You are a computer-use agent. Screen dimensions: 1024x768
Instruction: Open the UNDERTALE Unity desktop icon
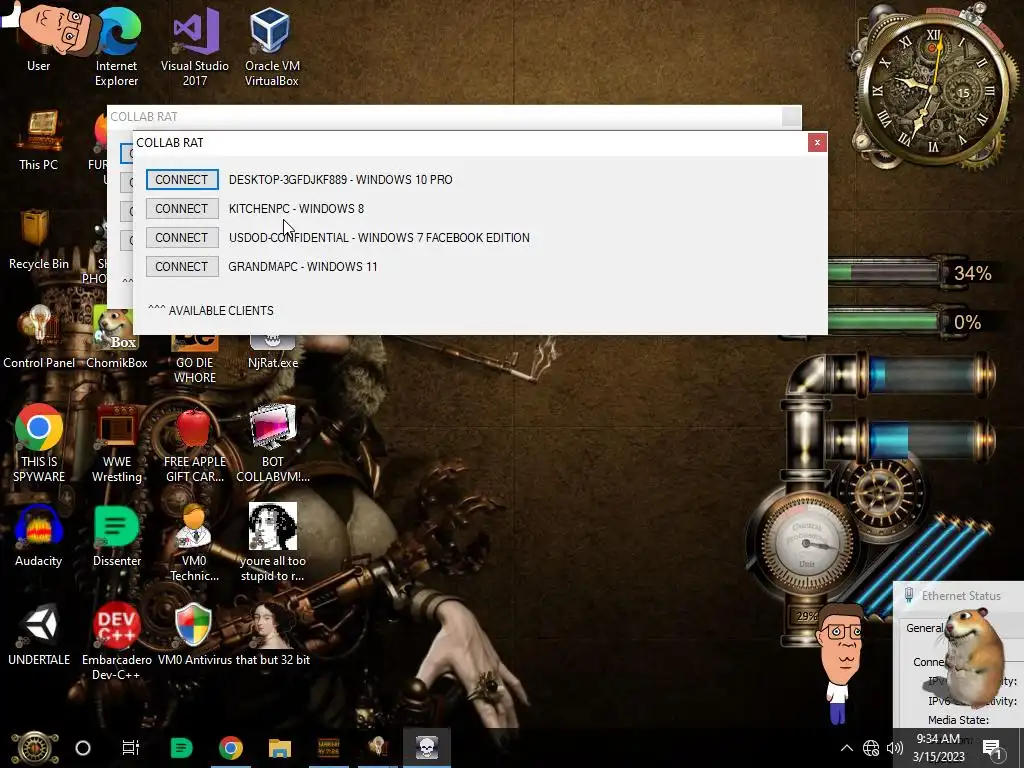click(39, 635)
